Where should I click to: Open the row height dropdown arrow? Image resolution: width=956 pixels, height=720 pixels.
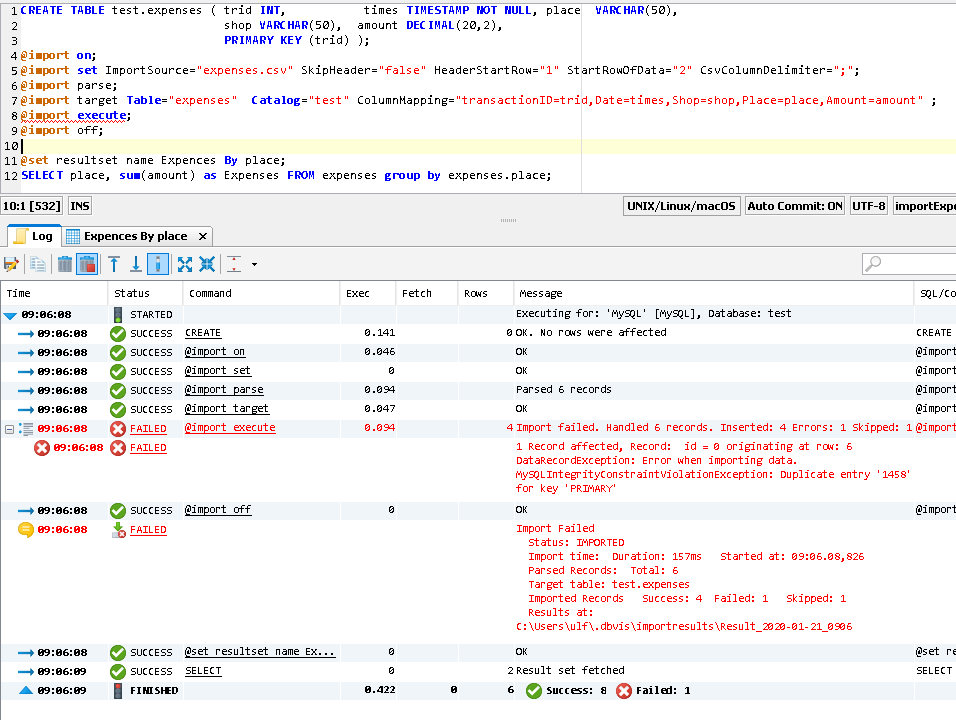[x=254, y=265]
